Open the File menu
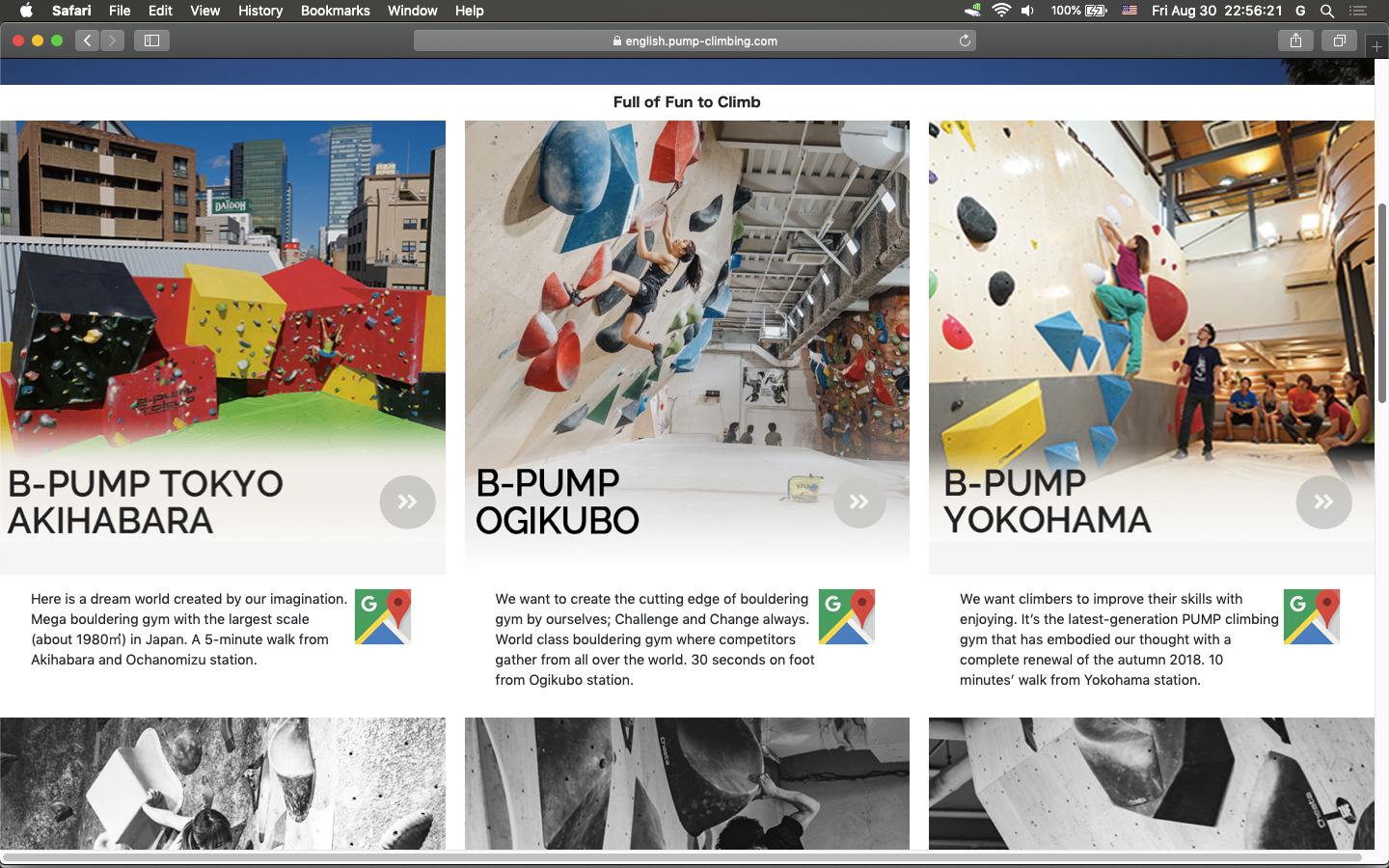This screenshot has width=1389, height=868. [120, 11]
